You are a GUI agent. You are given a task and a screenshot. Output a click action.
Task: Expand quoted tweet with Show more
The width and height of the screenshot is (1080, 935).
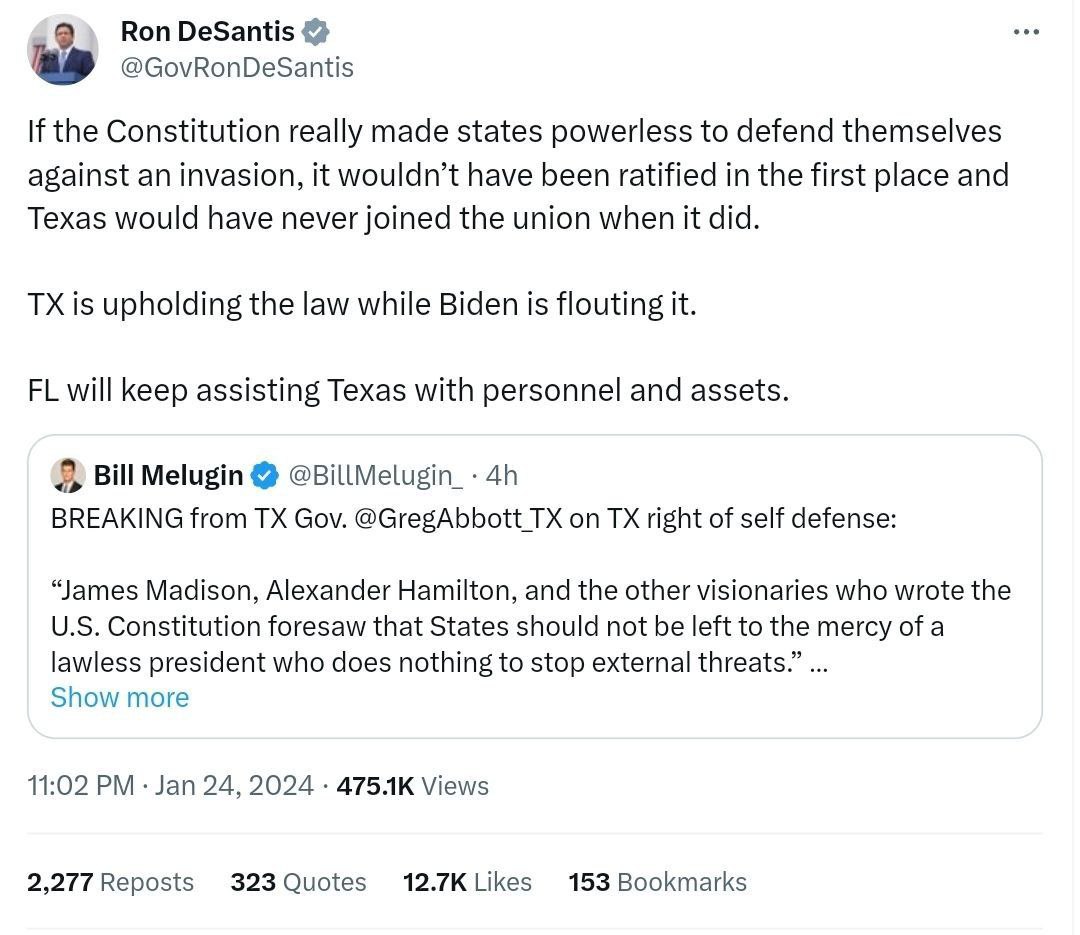point(119,697)
